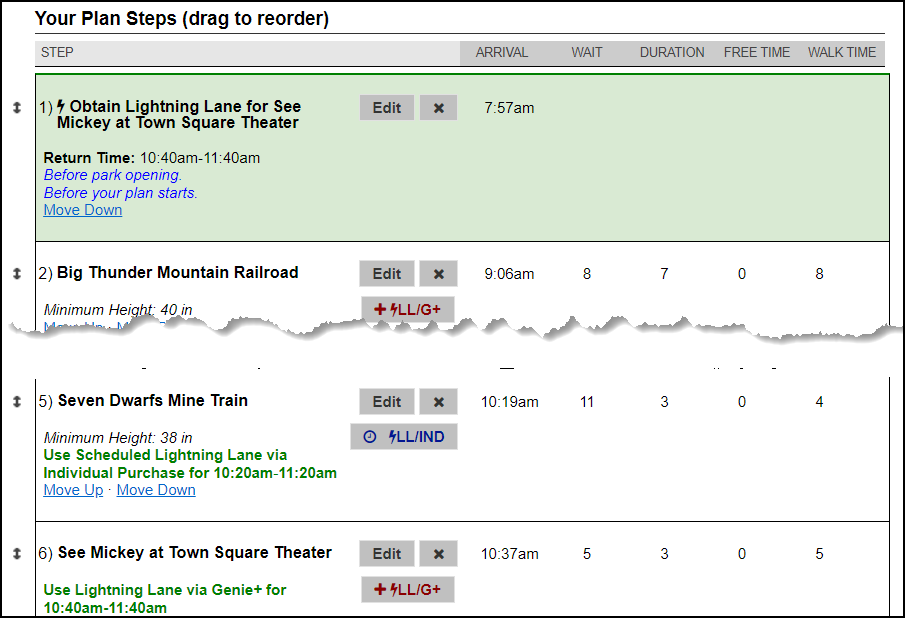Move Seven Dwarfs Mine Train up
Image resolution: width=905 pixels, height=618 pixels.
coord(73,490)
